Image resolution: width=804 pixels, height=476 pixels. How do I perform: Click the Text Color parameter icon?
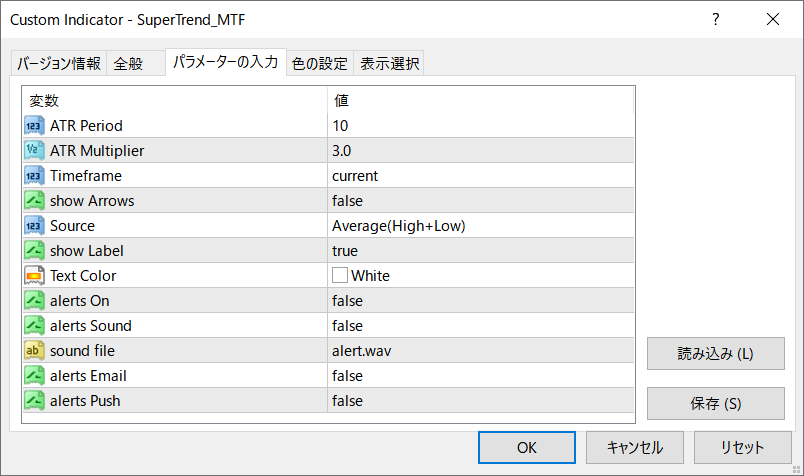pyautogui.click(x=34, y=276)
